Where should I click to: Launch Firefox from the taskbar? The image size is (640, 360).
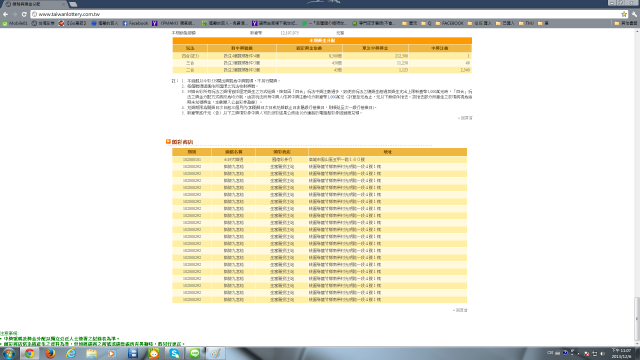point(50,353)
